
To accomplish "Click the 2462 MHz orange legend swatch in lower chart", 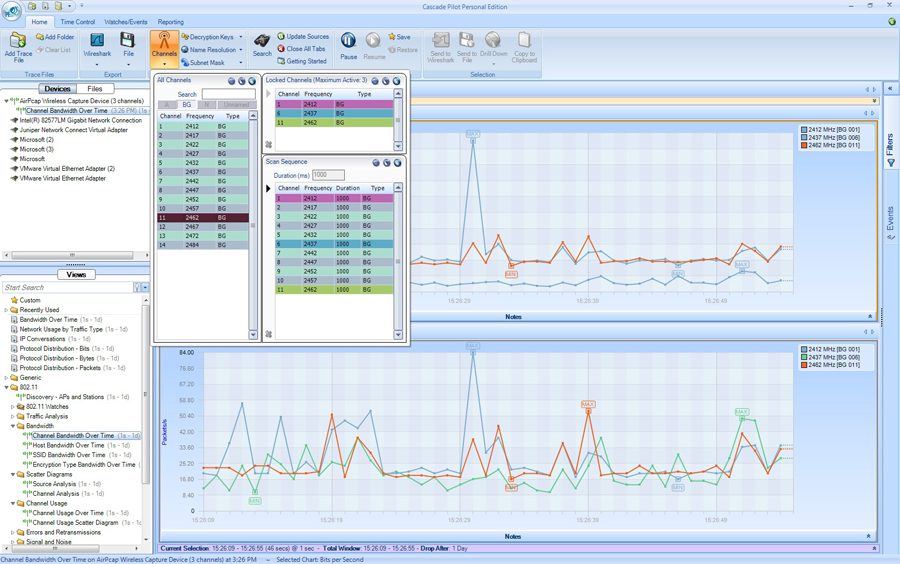I will pos(804,365).
